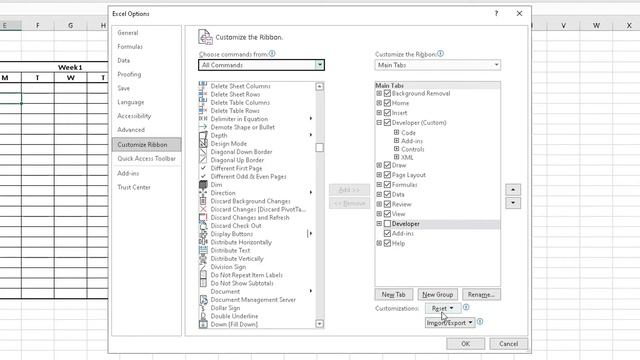Viewport: 640px width, 360px height.
Task: Click the Diagonal Up Border icon
Action: (203, 160)
